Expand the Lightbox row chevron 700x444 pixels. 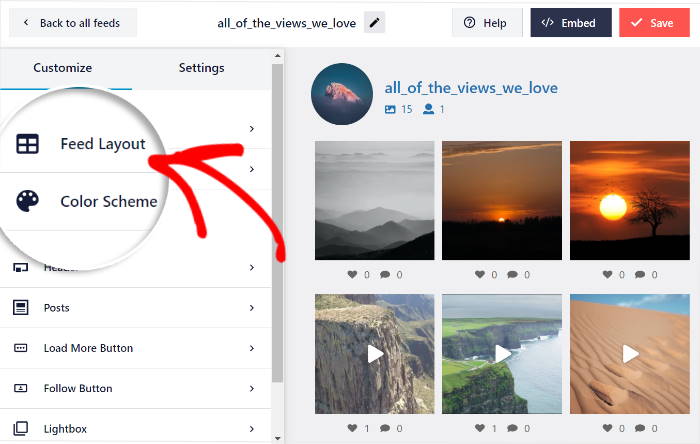[252, 429]
